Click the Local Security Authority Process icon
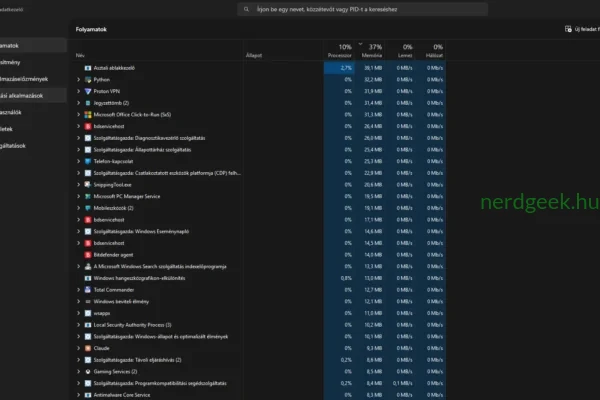This screenshot has width=600, height=400. pyautogui.click(x=88, y=325)
